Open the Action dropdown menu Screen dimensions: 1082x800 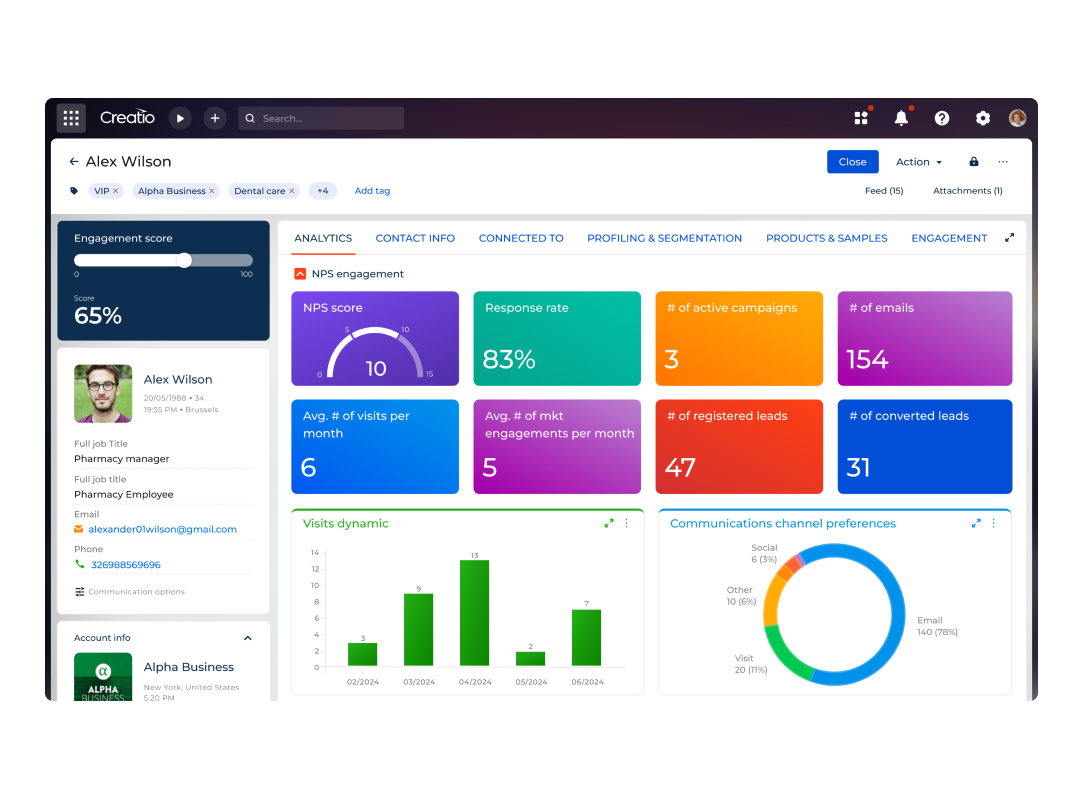pyautogui.click(x=919, y=162)
